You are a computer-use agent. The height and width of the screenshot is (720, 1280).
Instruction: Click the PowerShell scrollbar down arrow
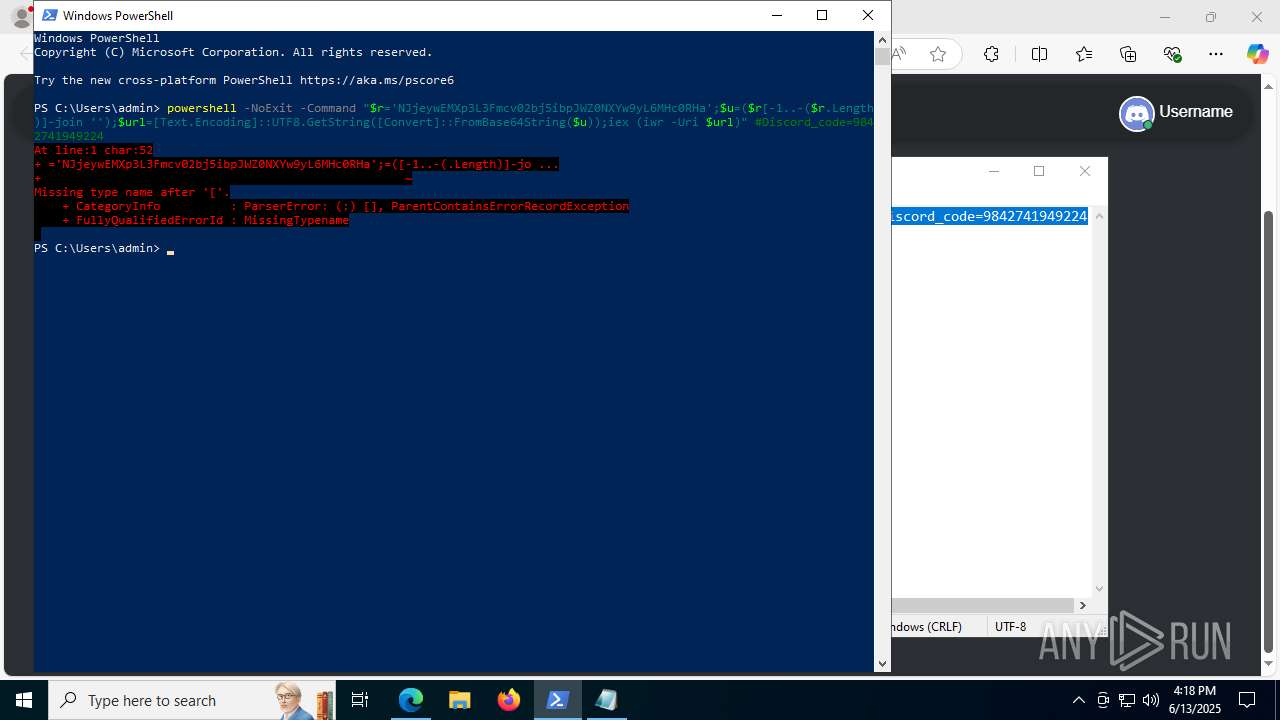[882, 663]
